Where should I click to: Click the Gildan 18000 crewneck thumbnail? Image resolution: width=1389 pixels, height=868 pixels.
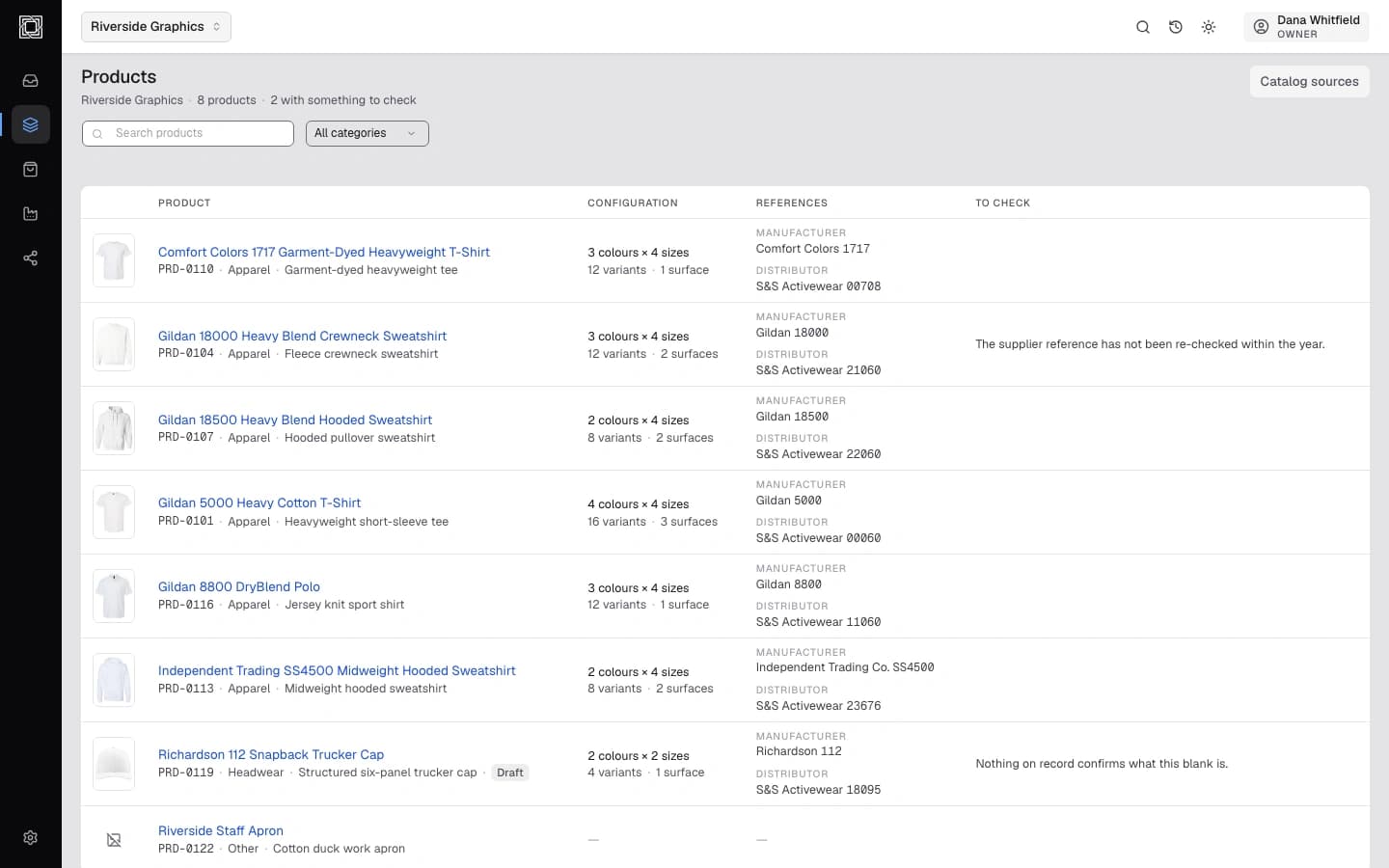[x=114, y=344]
